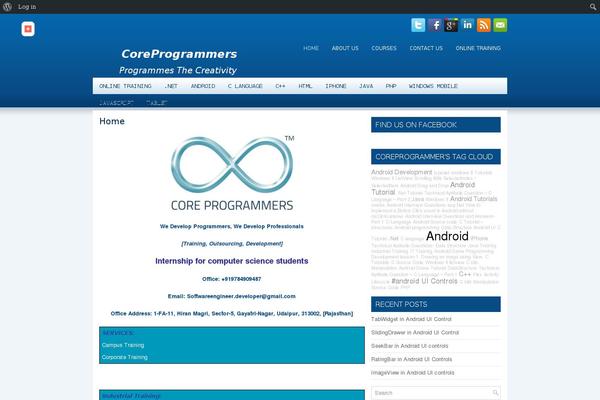The height and width of the screenshot is (400, 600).
Task: Select the .NET category
Action: 171,86
